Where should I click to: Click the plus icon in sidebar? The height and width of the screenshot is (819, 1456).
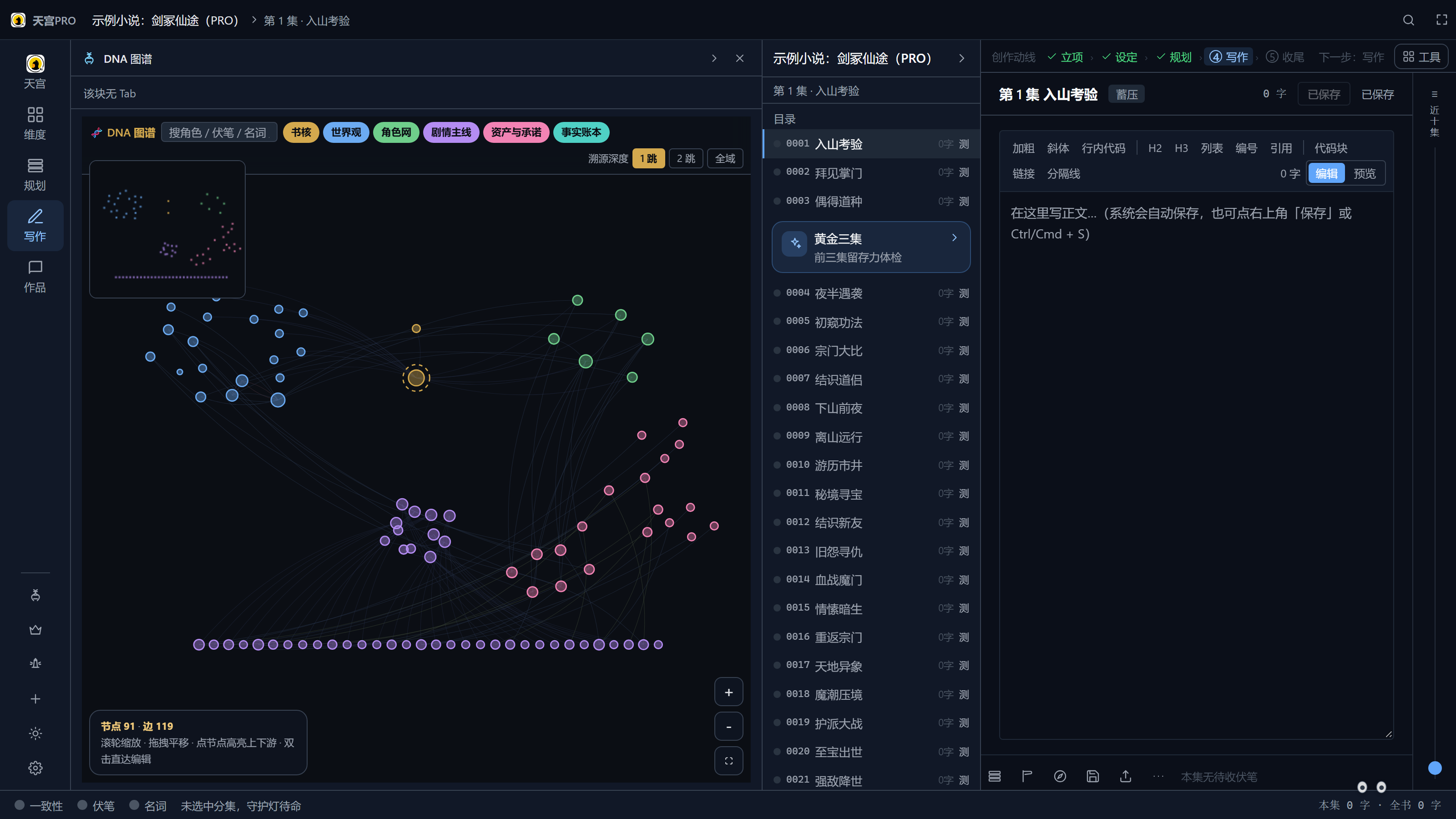(35, 698)
